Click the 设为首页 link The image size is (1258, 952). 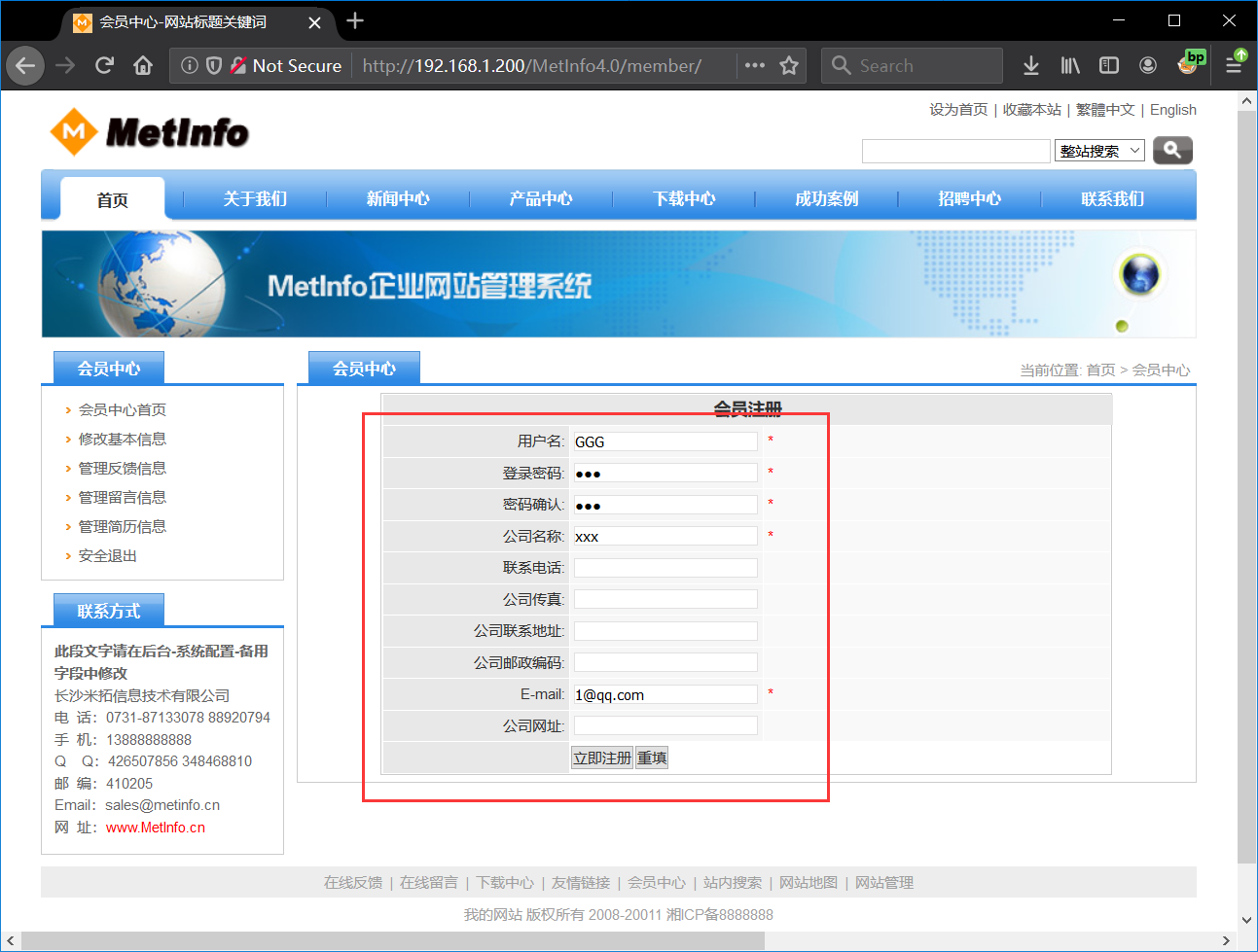(958, 110)
